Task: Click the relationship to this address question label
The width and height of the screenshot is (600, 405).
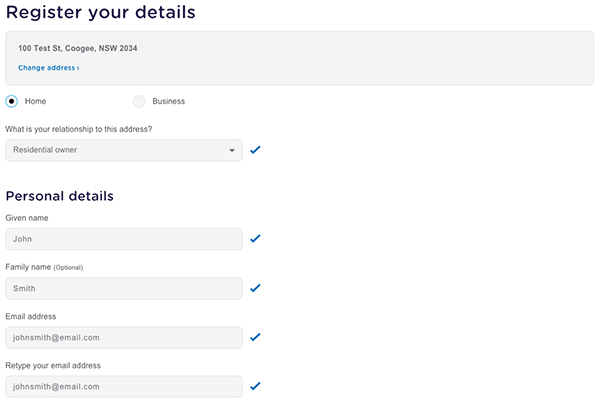Action: [x=78, y=129]
